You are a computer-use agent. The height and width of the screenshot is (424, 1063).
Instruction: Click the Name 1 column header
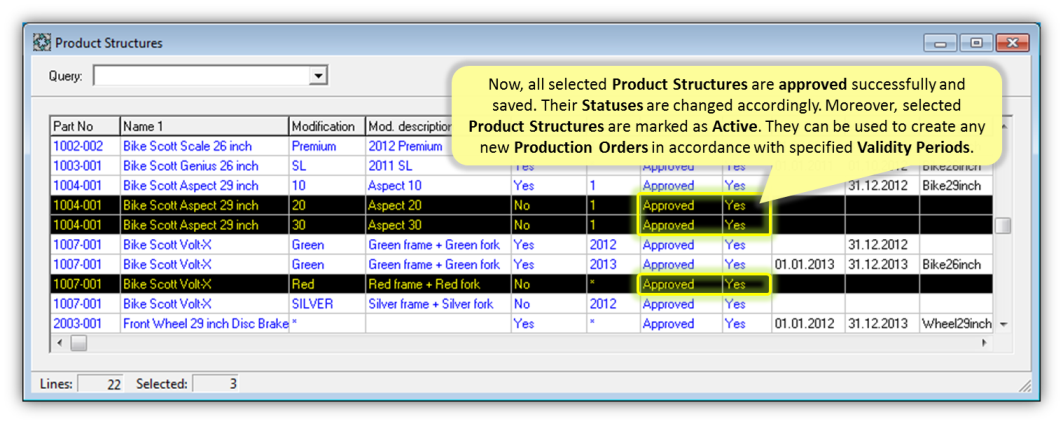pyautogui.click(x=205, y=126)
